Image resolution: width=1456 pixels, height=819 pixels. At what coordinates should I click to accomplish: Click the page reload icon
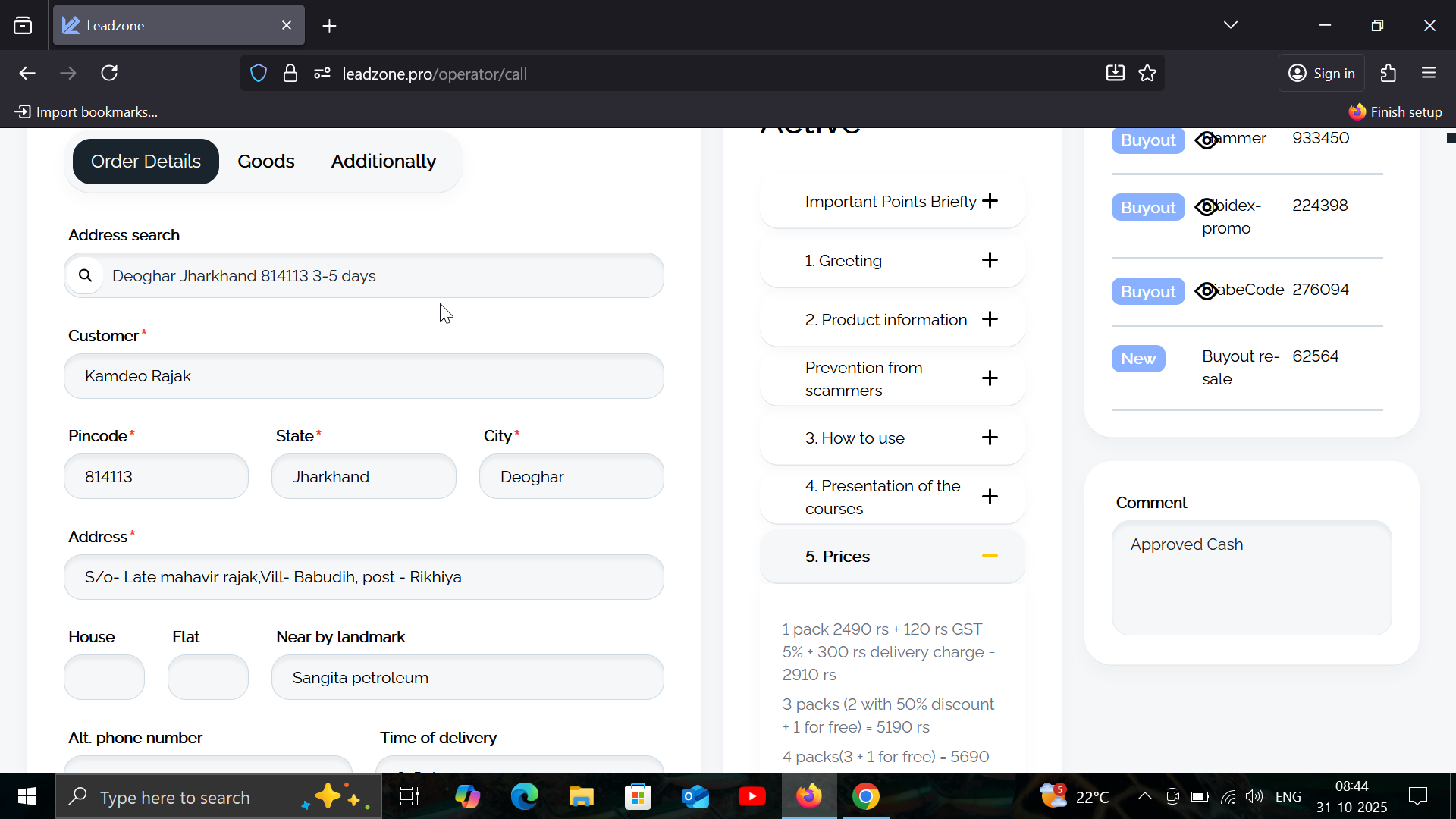[x=109, y=74]
